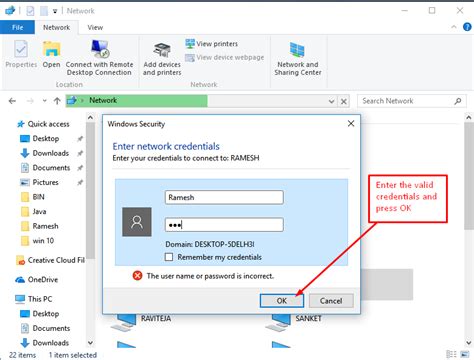474x360 pixels.
Task: Open Downloads under This PC
Action: [x=45, y=343]
